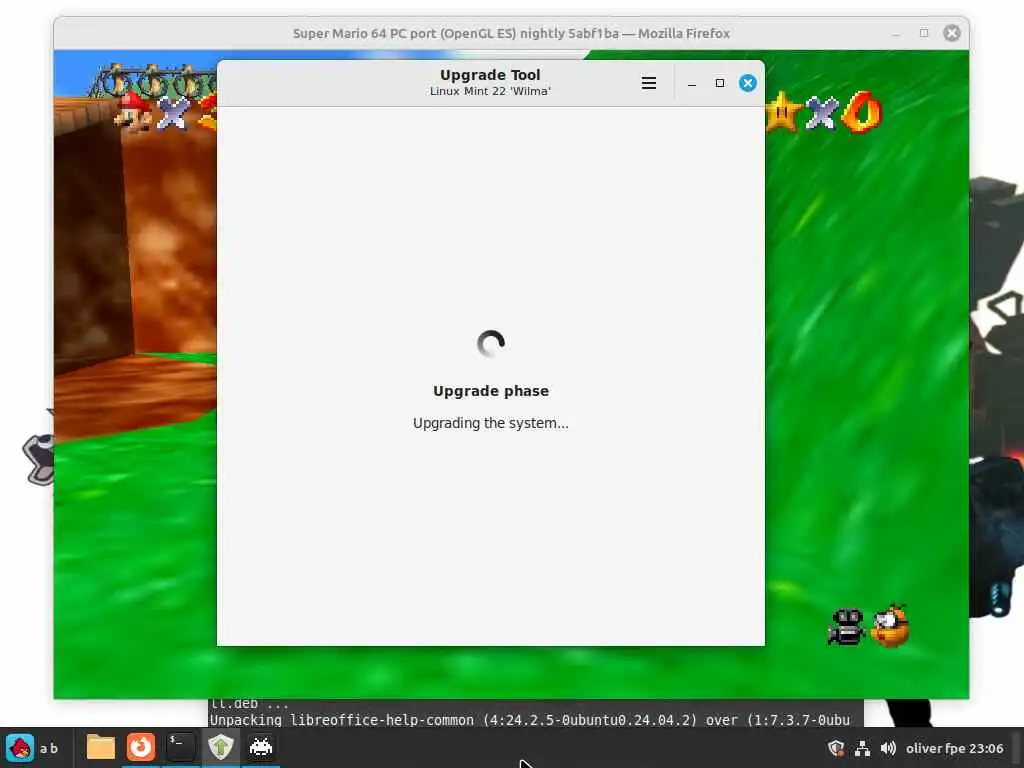Image resolution: width=1024 pixels, height=768 pixels.
Task: Select the Upgrade Tool shield taskbar icon
Action: coord(221,747)
